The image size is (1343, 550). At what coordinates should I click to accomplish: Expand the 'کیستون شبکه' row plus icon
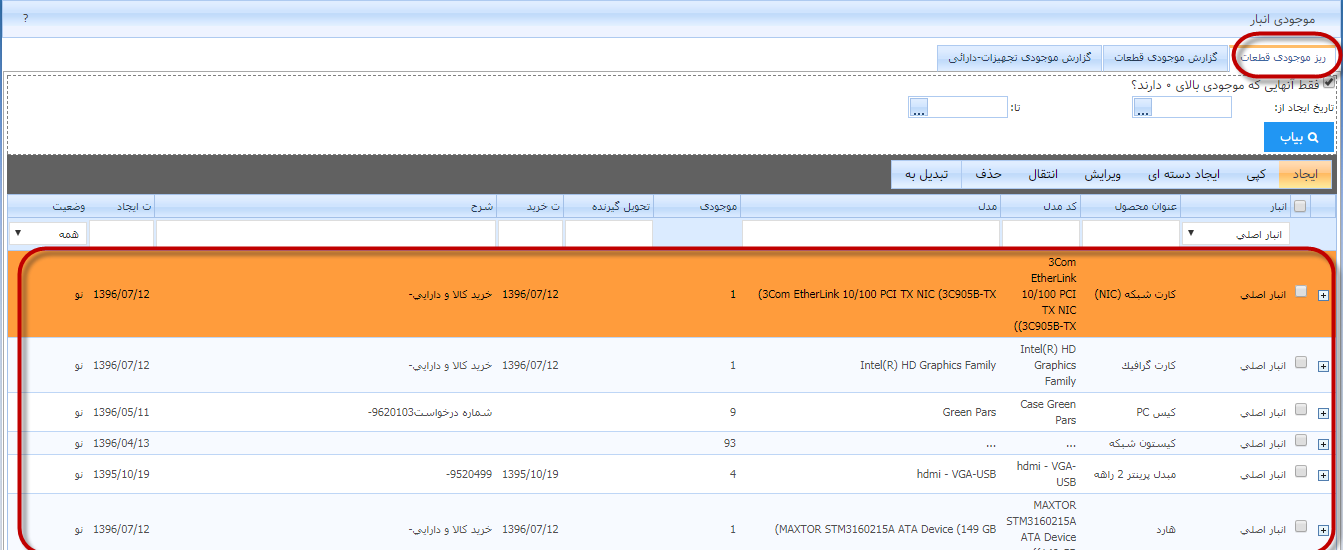[x=1324, y=444]
